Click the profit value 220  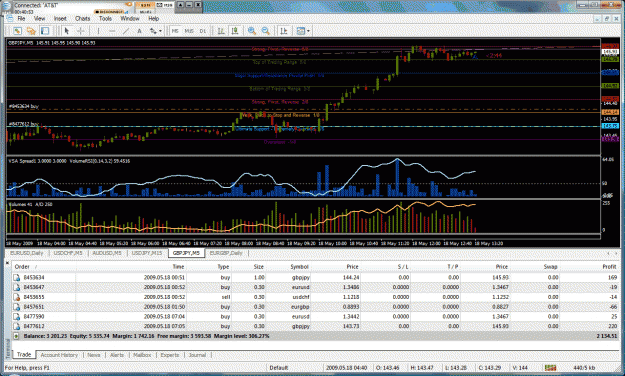coord(613,326)
